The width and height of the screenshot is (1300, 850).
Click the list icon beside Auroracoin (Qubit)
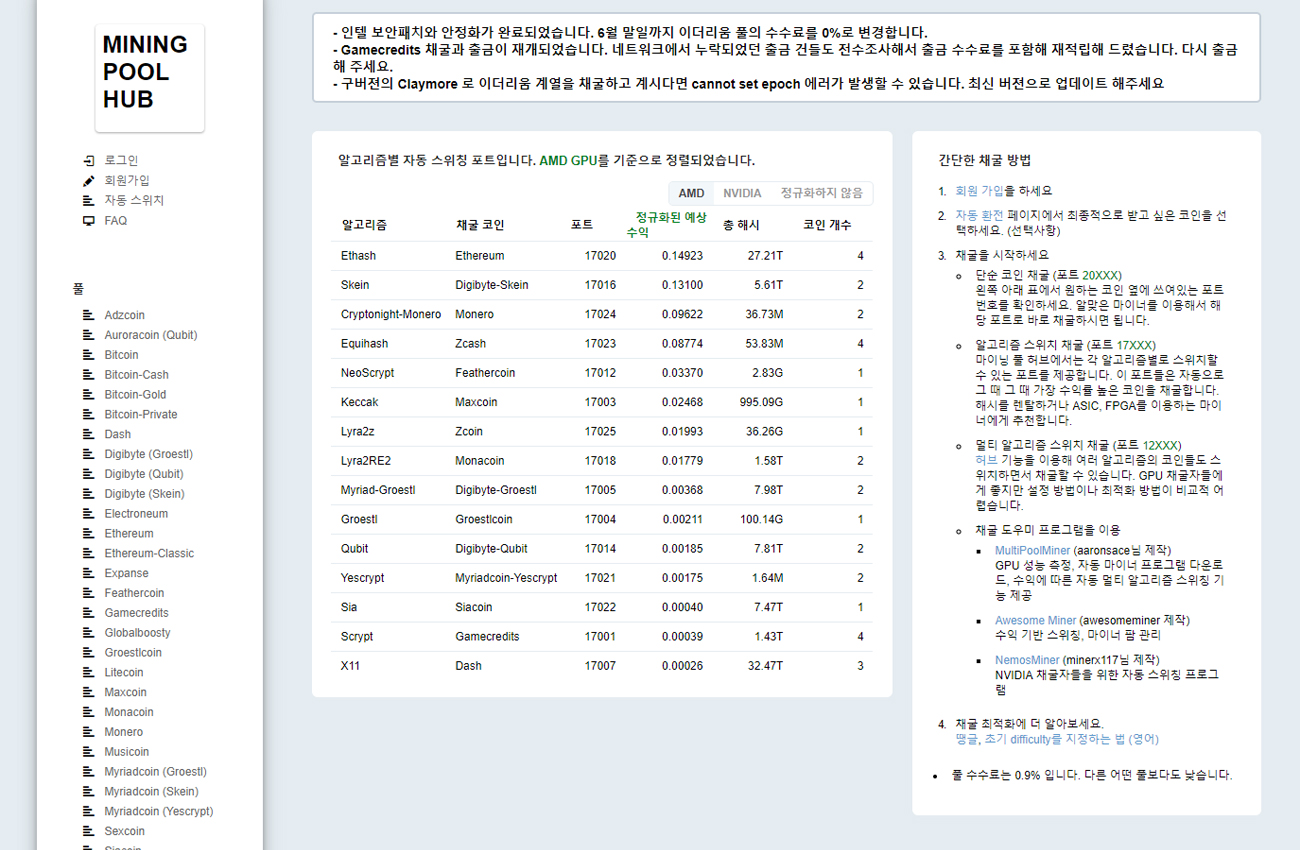88,335
